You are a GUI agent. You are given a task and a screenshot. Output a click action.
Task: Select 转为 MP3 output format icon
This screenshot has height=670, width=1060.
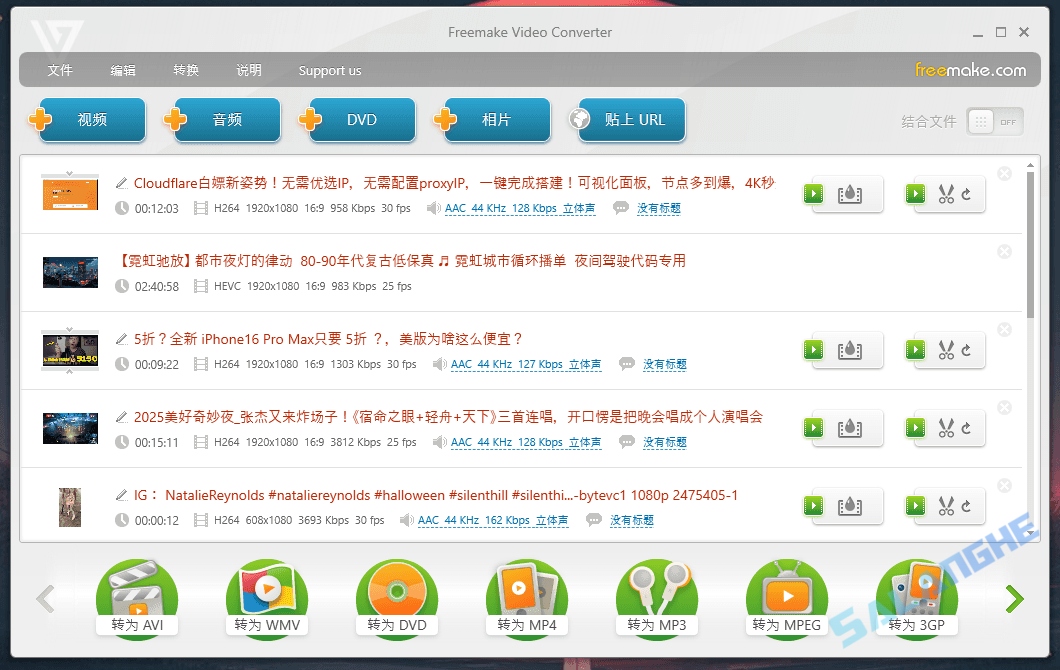pyautogui.click(x=657, y=593)
